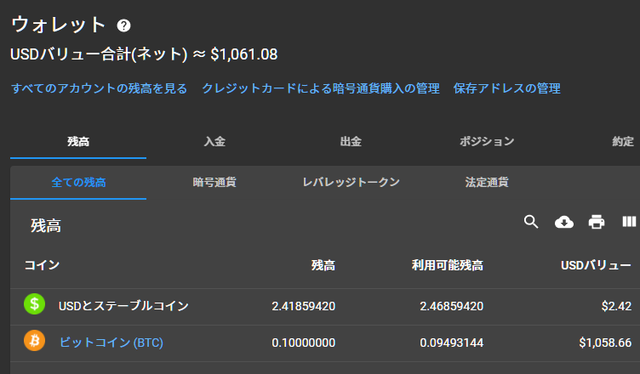Open the ビットコイン (BTC) link

111,342
